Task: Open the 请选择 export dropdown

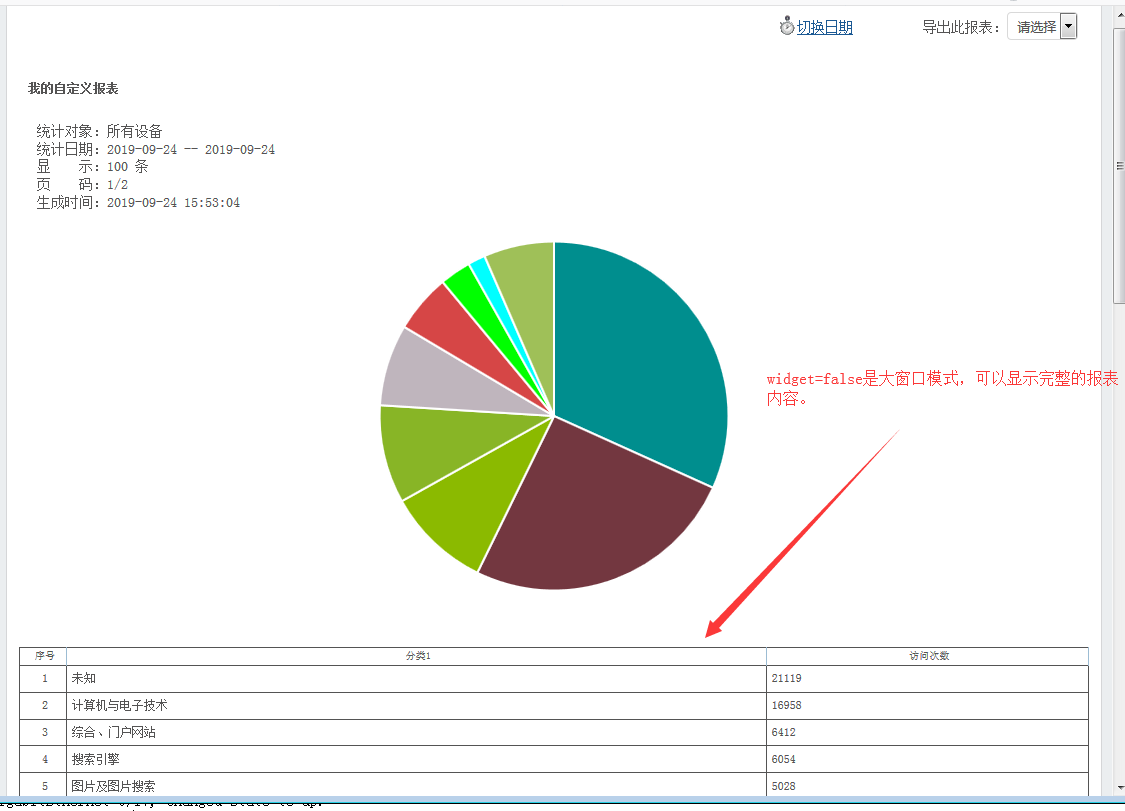Action: [x=1035, y=27]
